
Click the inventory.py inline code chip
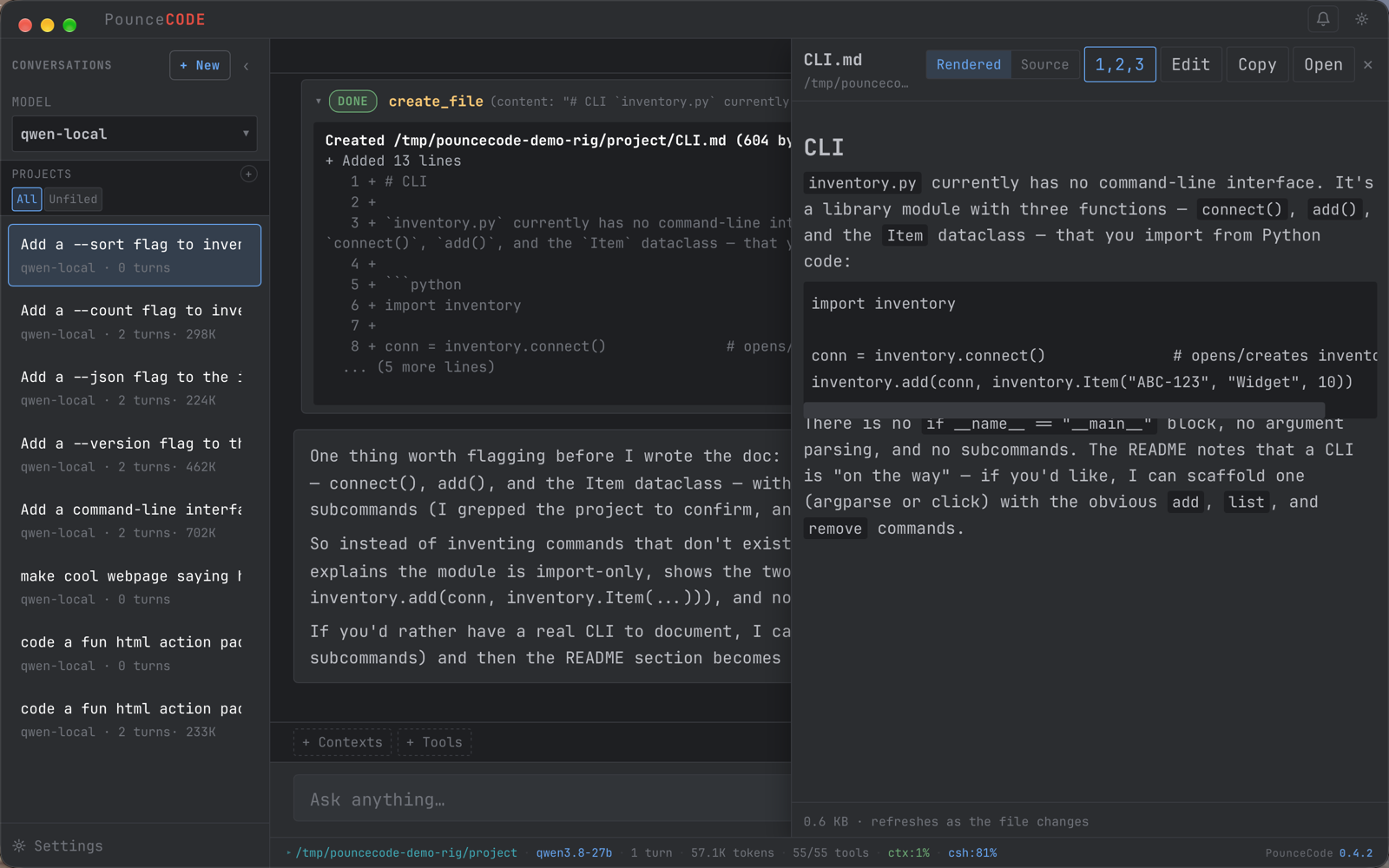point(862,183)
